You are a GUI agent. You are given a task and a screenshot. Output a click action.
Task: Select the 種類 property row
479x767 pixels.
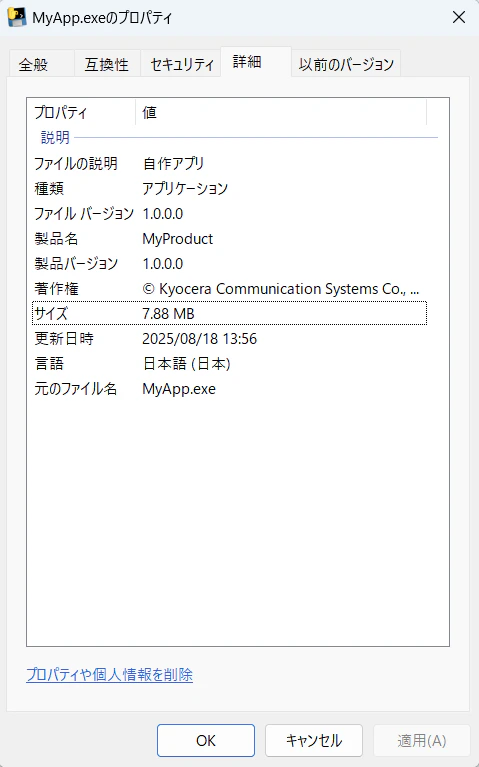click(x=229, y=188)
